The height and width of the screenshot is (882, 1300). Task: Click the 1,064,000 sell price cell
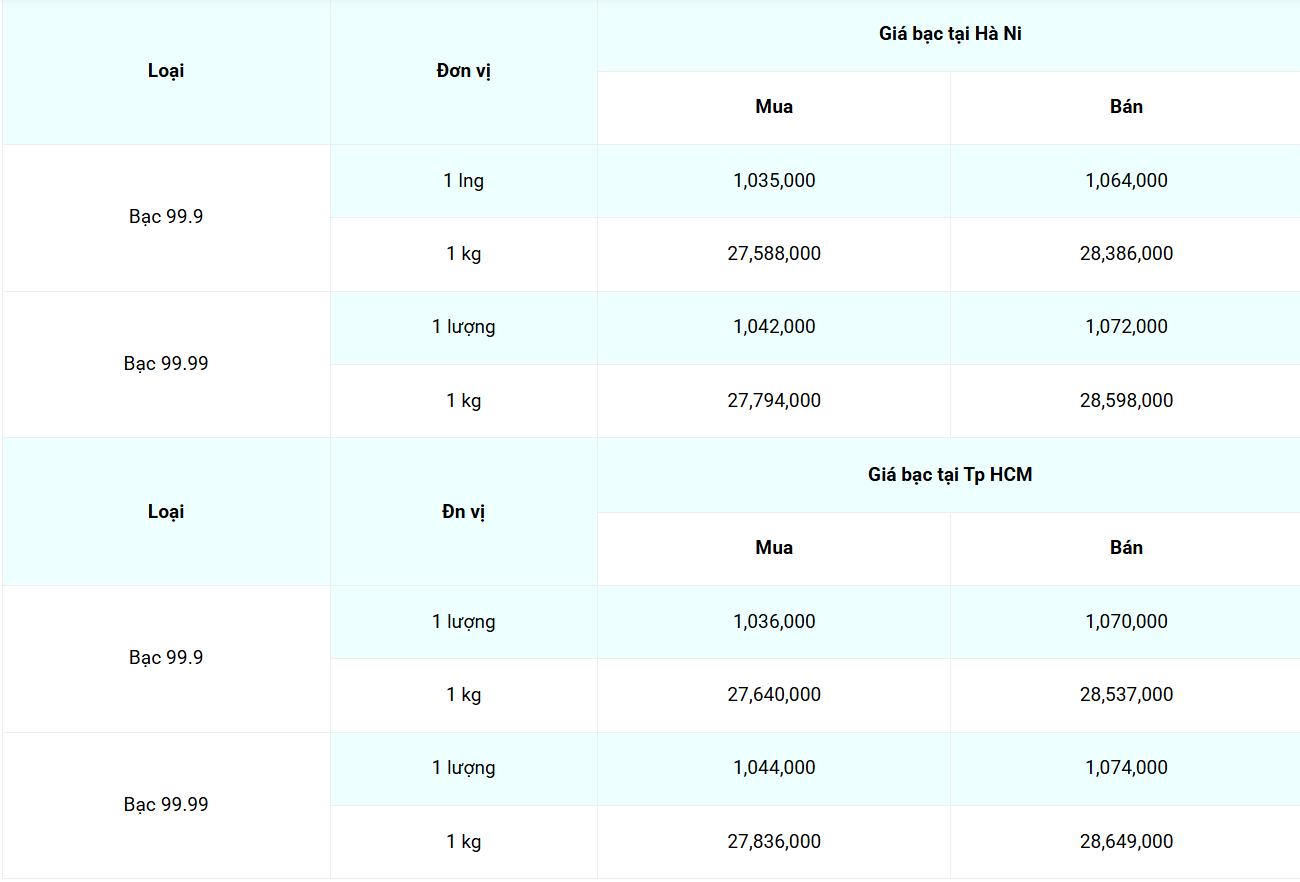click(x=1126, y=181)
